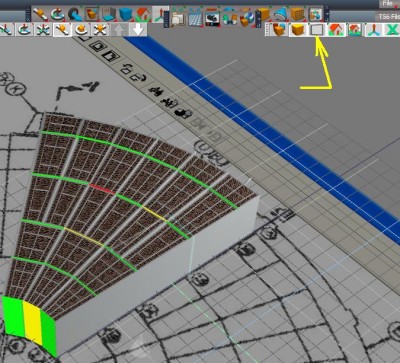Click the white down arrow button

point(138,30)
